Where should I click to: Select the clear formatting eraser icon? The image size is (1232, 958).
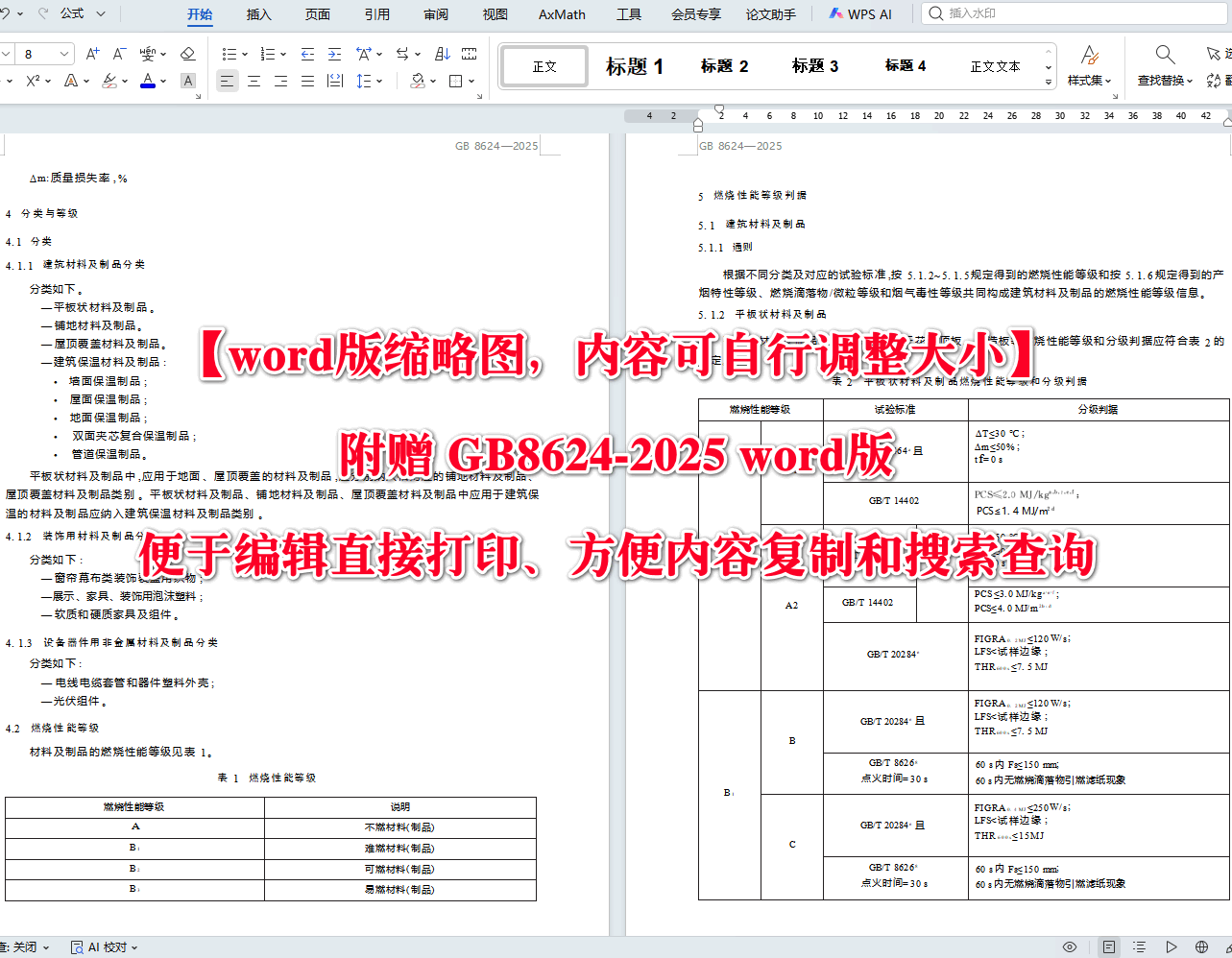pos(187,54)
